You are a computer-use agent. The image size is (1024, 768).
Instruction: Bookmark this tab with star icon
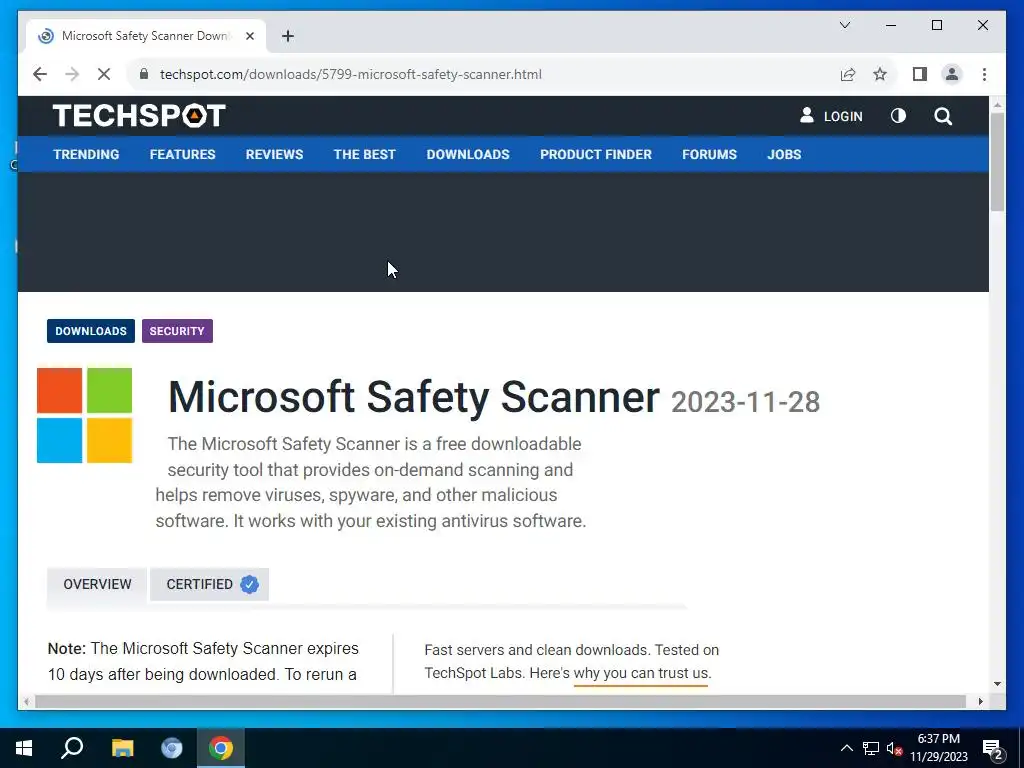pyautogui.click(x=880, y=74)
